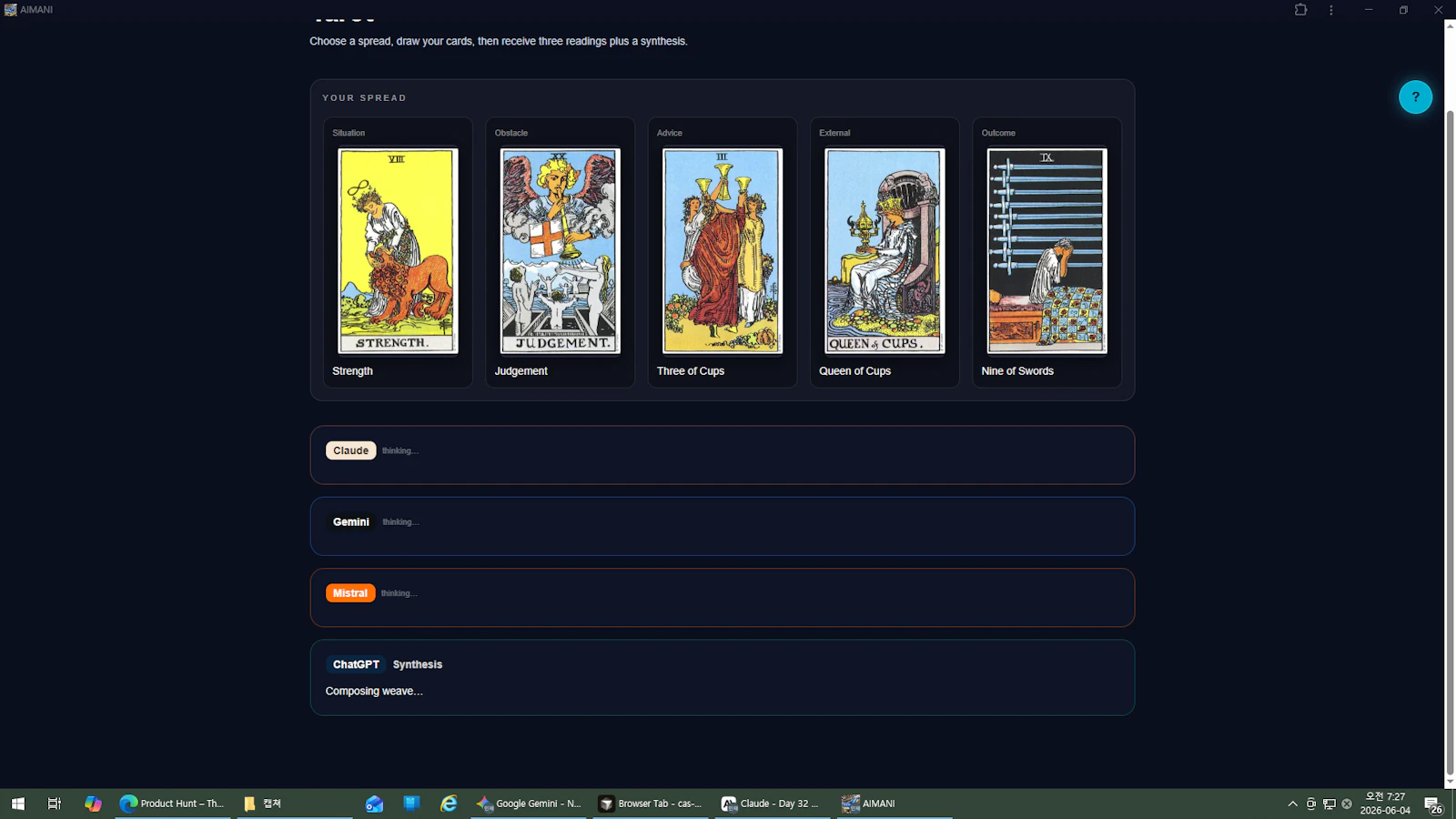Open Internet Explorer on the taskbar
The height and width of the screenshot is (819, 1456).
click(x=449, y=804)
